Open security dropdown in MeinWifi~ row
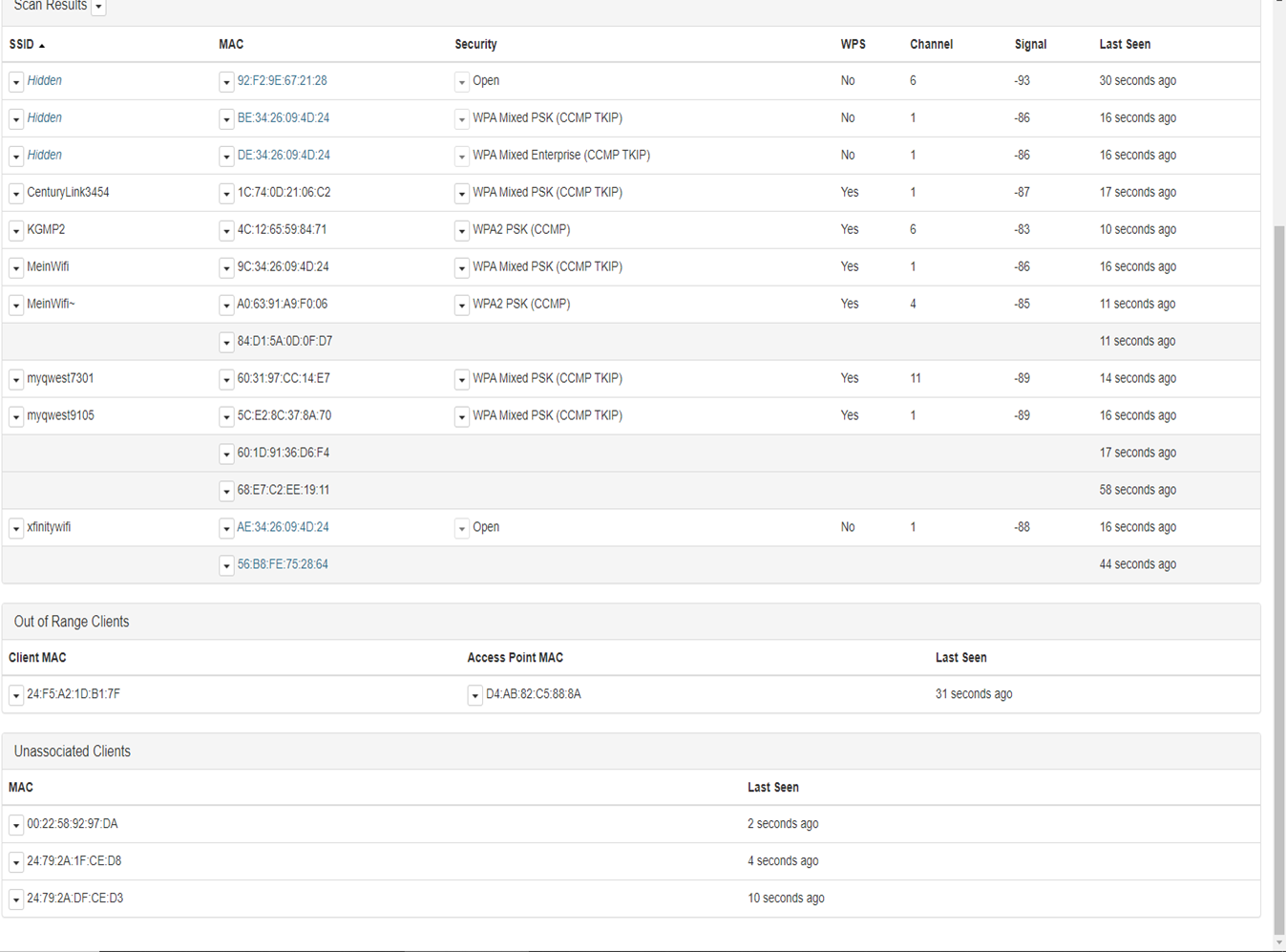Screen dimensions: 1286x952 pos(462,306)
